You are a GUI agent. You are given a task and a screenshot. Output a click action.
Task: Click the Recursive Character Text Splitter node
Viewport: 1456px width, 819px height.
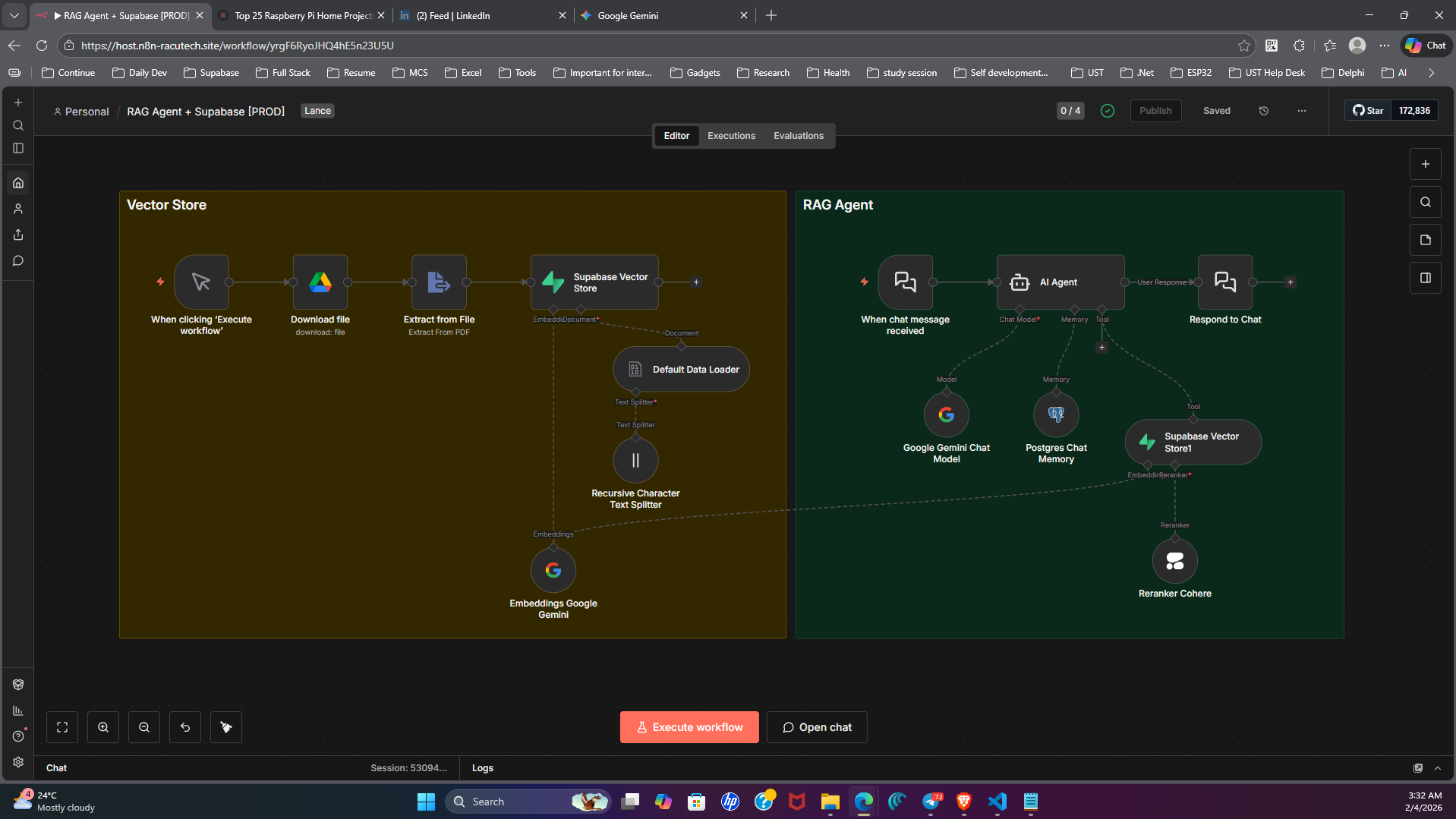[635, 461]
